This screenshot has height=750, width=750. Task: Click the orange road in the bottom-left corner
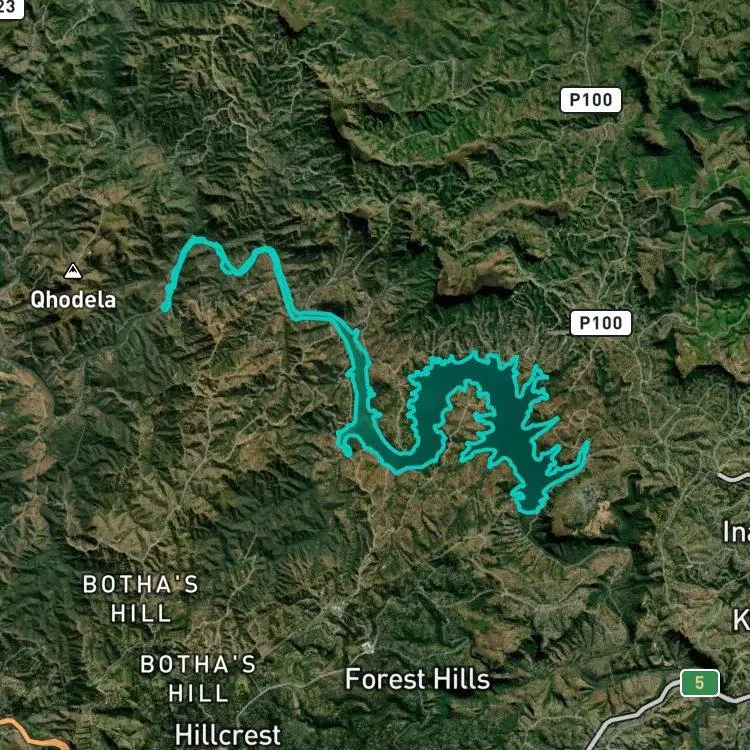tap(33, 734)
